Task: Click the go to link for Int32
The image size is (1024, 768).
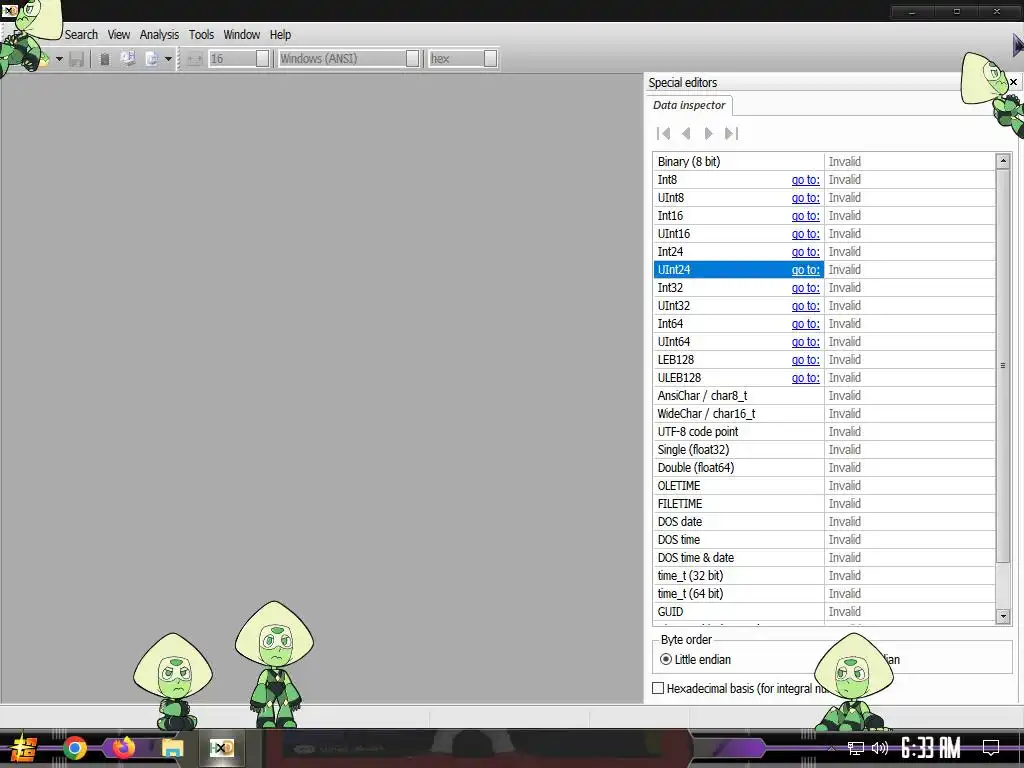Action: click(805, 288)
